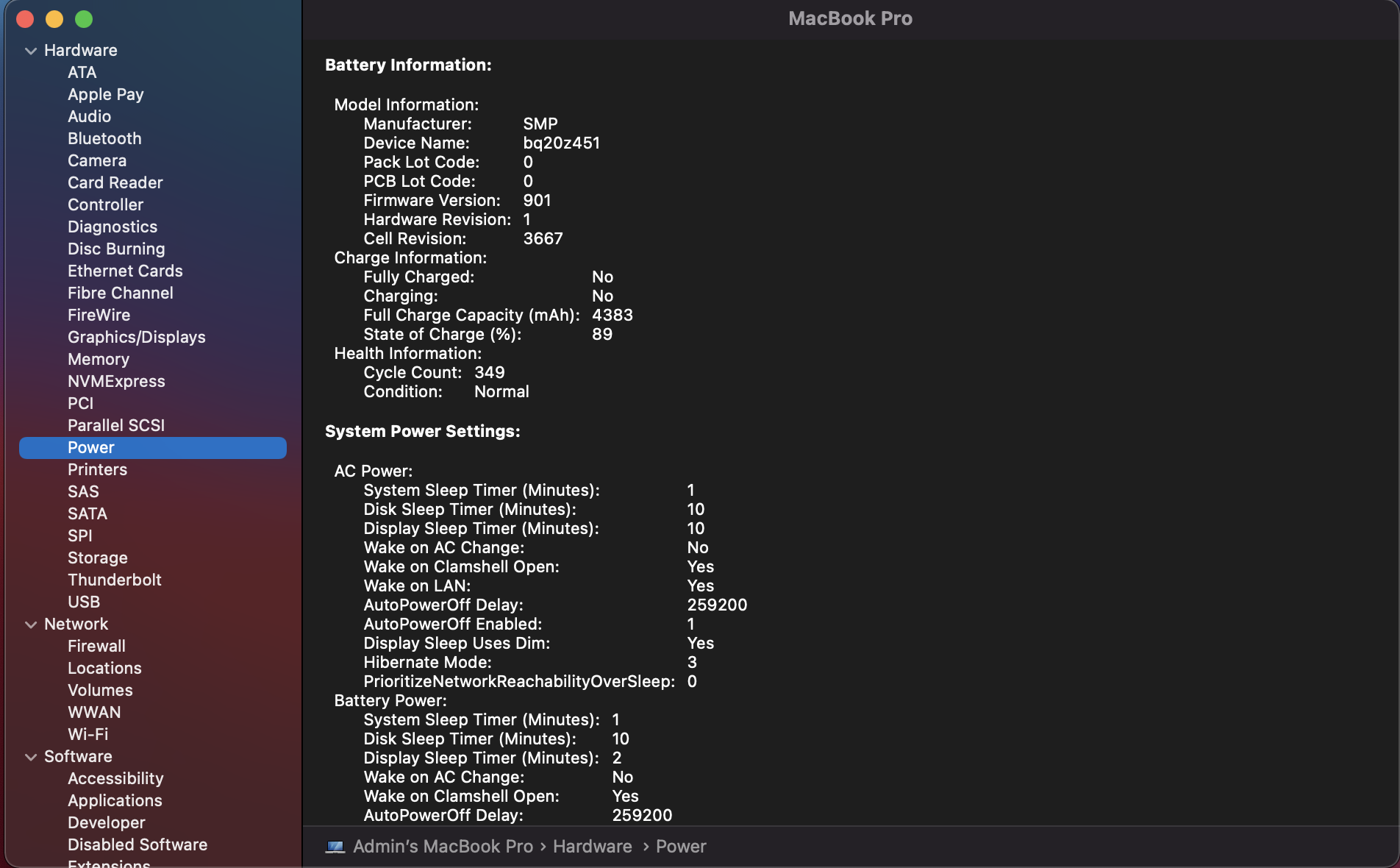Open Parallel SCSI section

point(116,425)
